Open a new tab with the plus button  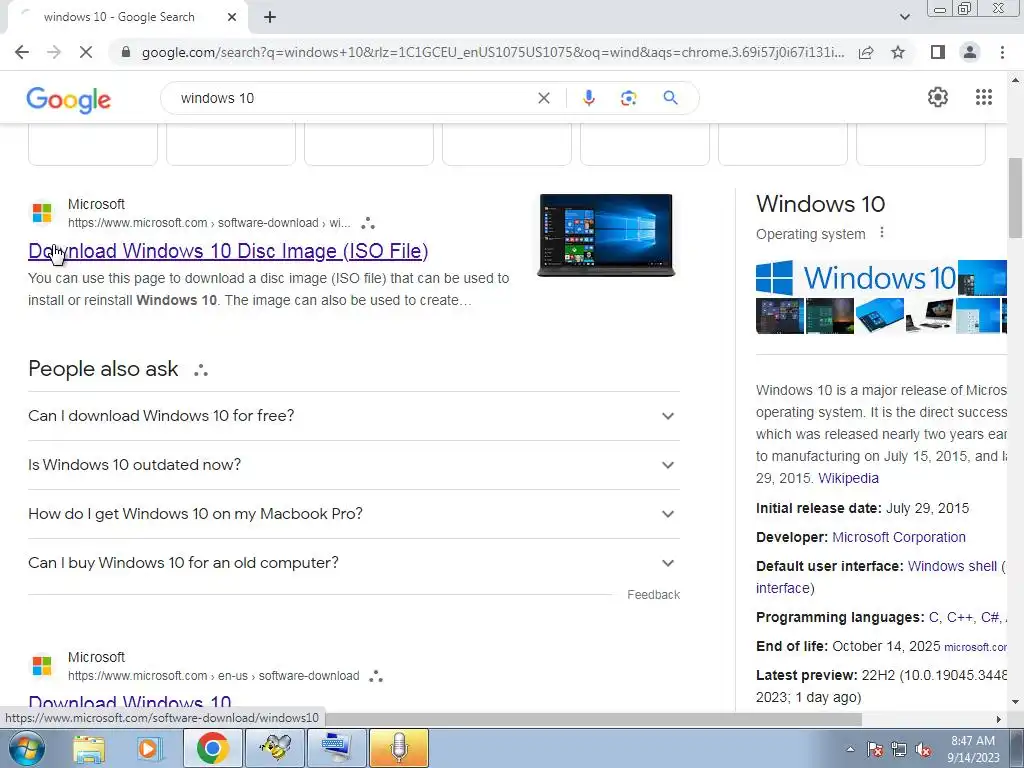(270, 17)
